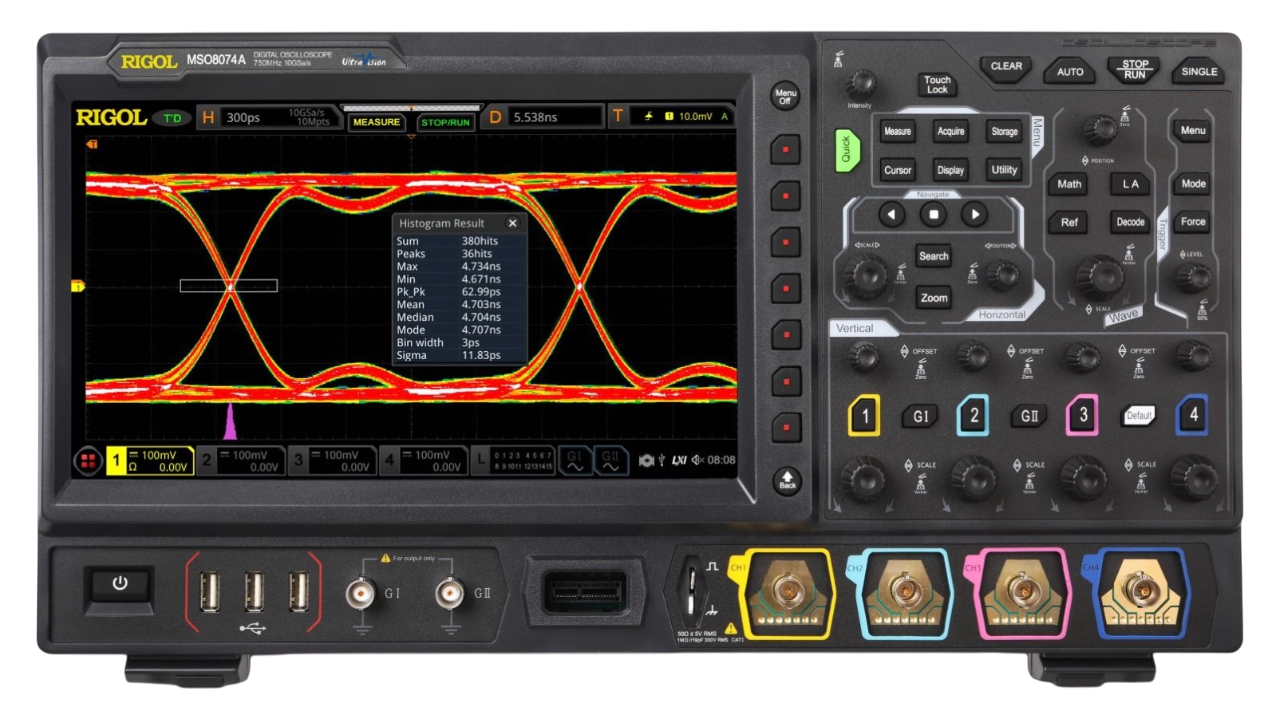Select the orange trigger level marker on the waveform

pyautogui.click(x=91, y=145)
